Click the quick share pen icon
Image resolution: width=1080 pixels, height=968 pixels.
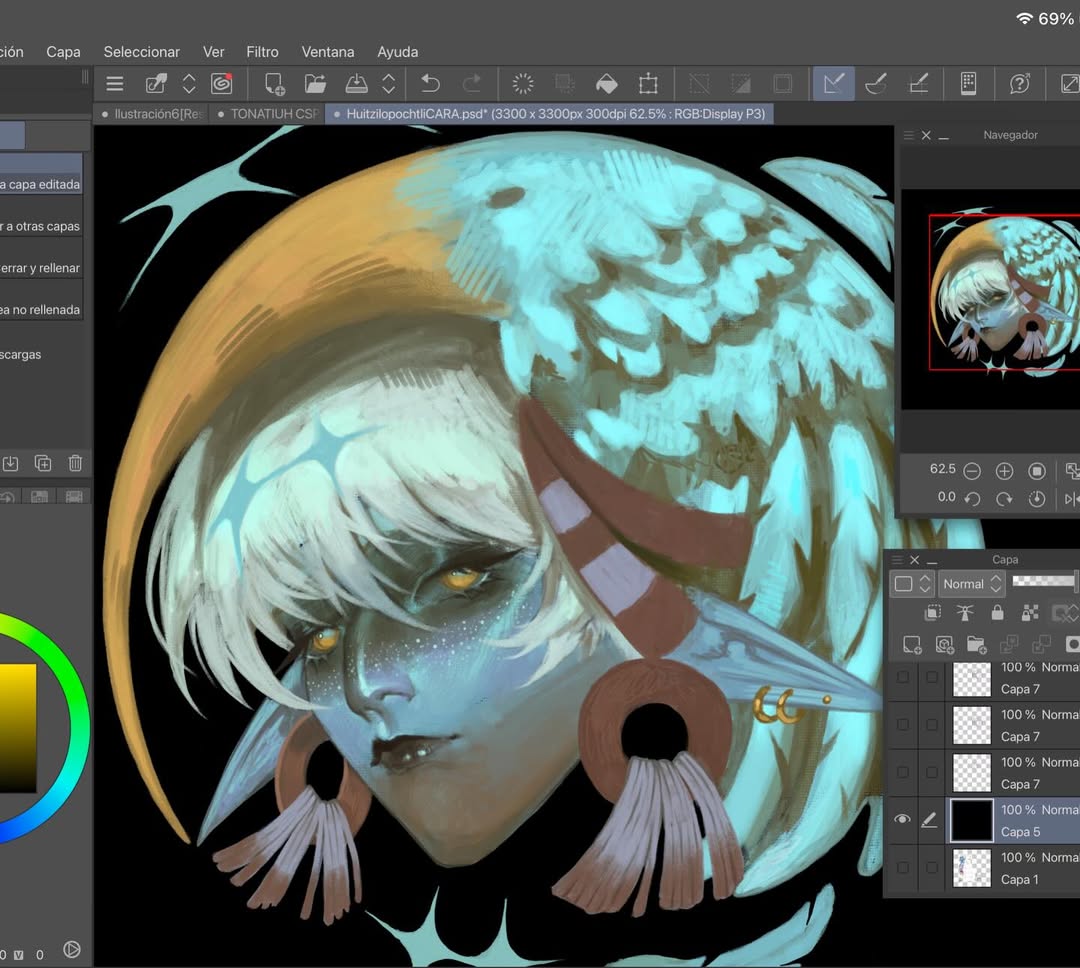coord(156,84)
